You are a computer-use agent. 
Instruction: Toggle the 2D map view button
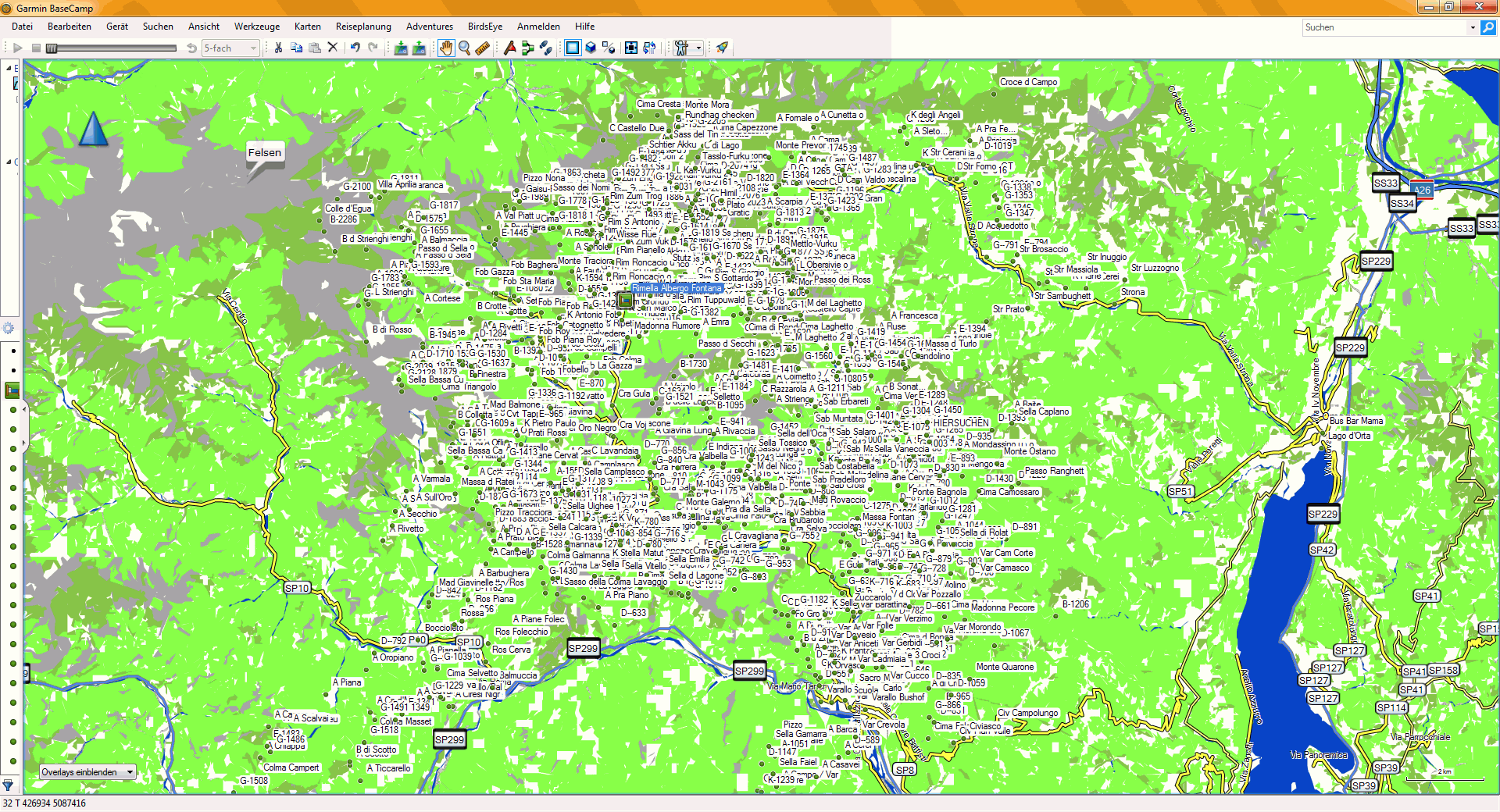(573, 48)
